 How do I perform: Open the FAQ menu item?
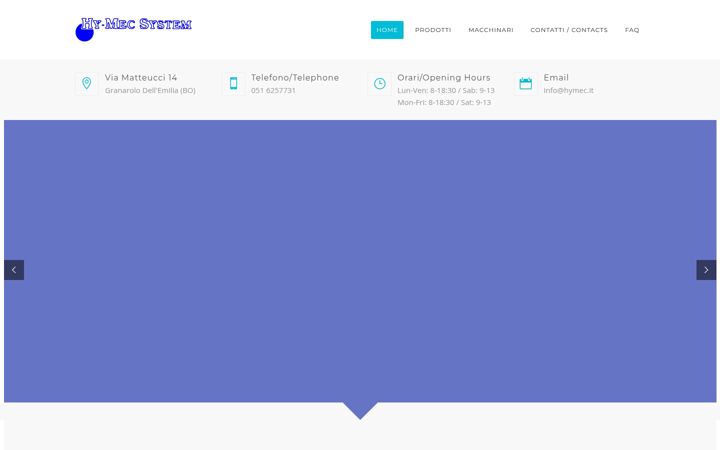(632, 30)
